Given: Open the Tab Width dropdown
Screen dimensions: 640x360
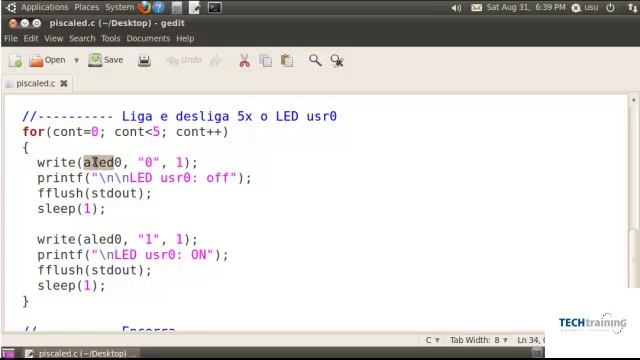Looking at the screenshot, I should pyautogui.click(x=479, y=340).
